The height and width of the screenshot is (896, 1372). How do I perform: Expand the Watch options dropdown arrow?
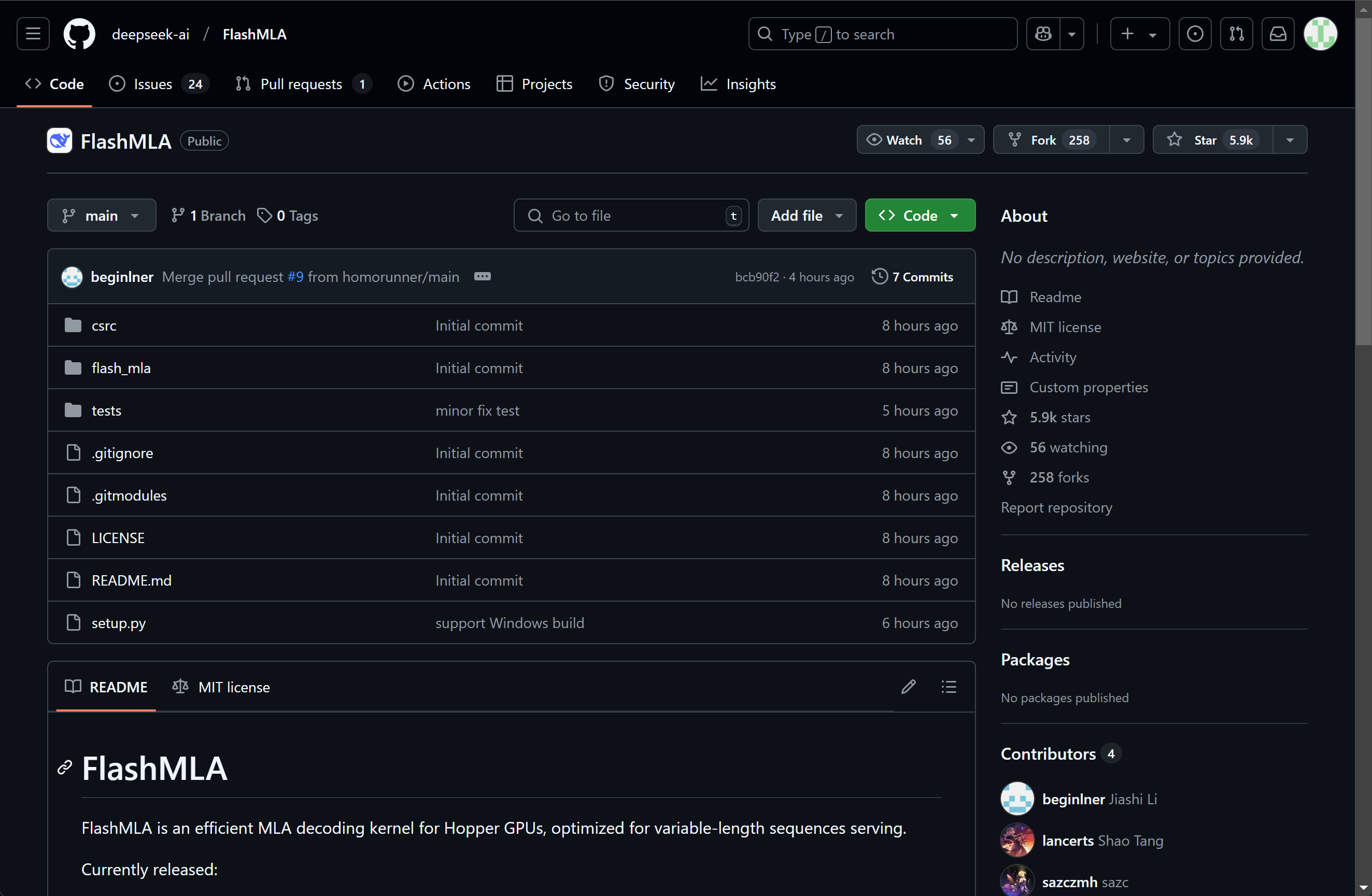pos(971,140)
